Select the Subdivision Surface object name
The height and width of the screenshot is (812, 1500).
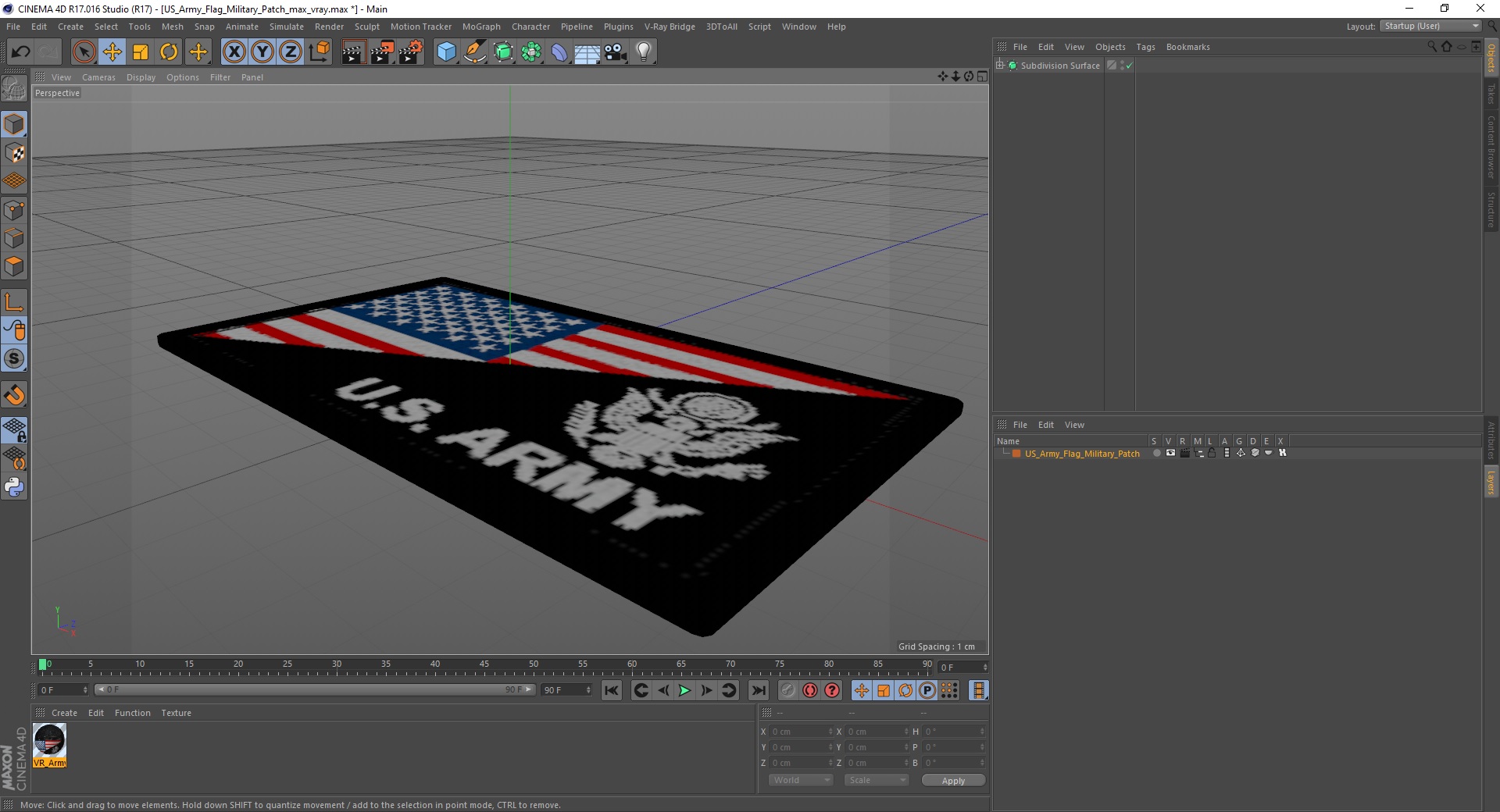tap(1060, 66)
